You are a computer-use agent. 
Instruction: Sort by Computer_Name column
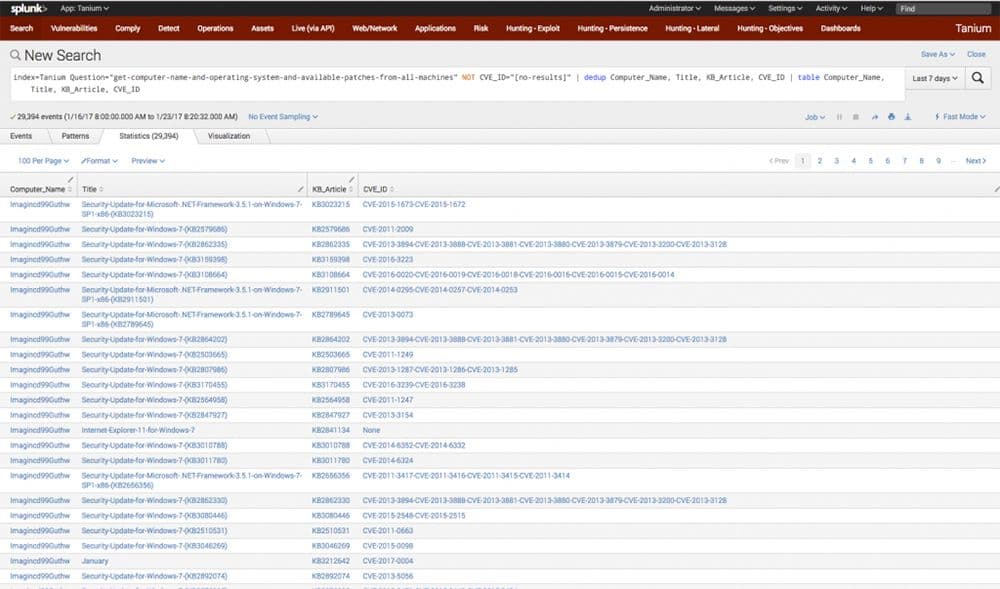41,189
